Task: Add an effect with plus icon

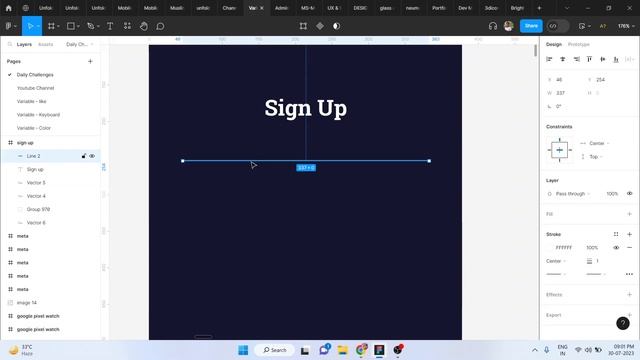Action: pos(629,295)
